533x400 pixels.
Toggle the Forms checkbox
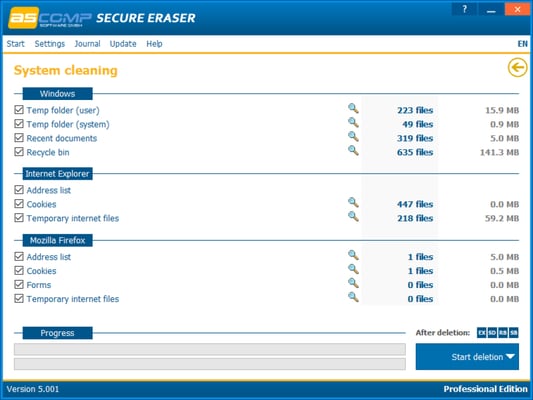(19, 284)
